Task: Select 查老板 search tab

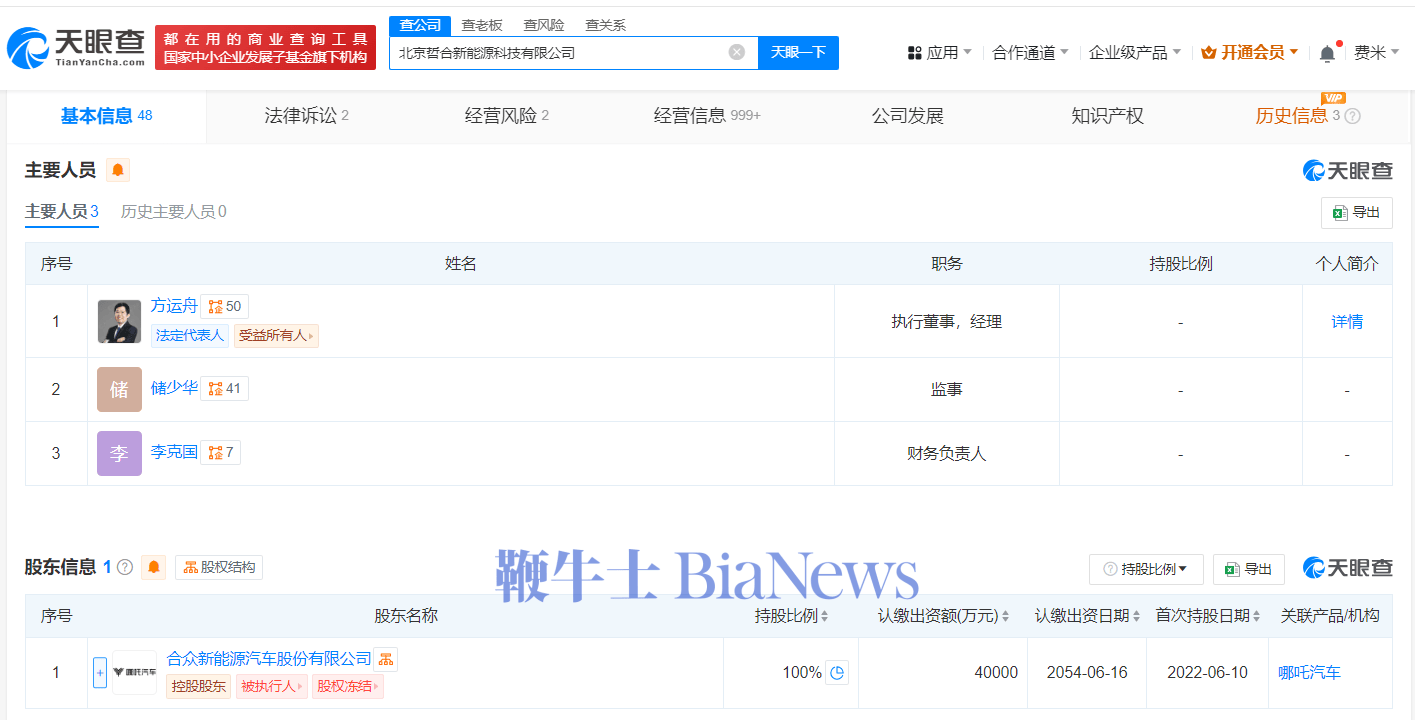Action: (482, 25)
